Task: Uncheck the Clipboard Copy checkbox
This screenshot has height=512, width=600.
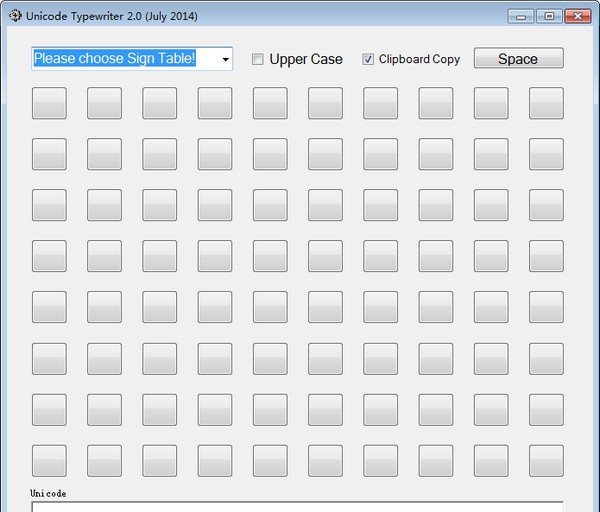Action: (x=368, y=59)
